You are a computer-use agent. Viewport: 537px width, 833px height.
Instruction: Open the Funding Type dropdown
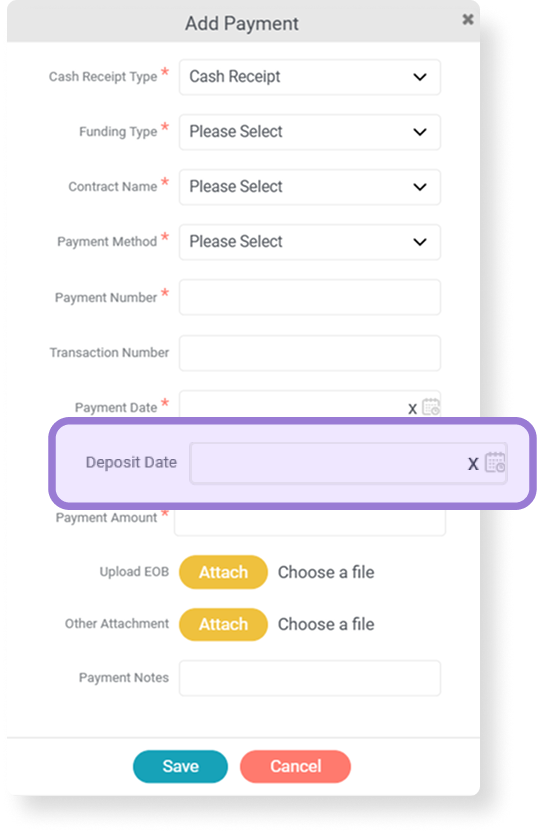[x=310, y=132]
